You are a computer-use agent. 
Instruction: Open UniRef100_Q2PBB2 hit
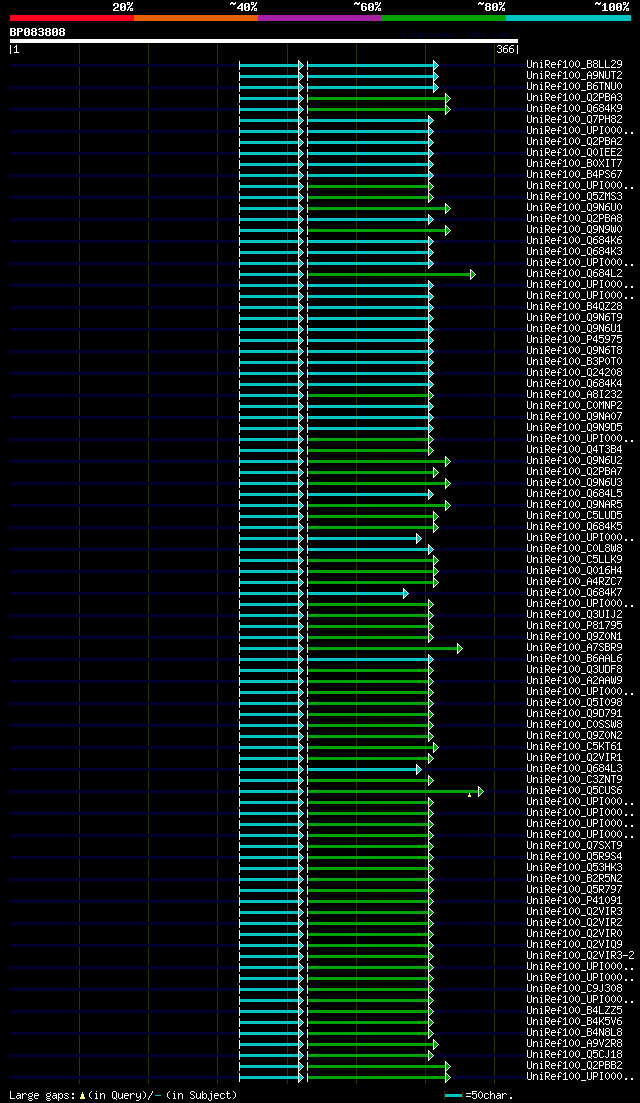click(x=574, y=1066)
